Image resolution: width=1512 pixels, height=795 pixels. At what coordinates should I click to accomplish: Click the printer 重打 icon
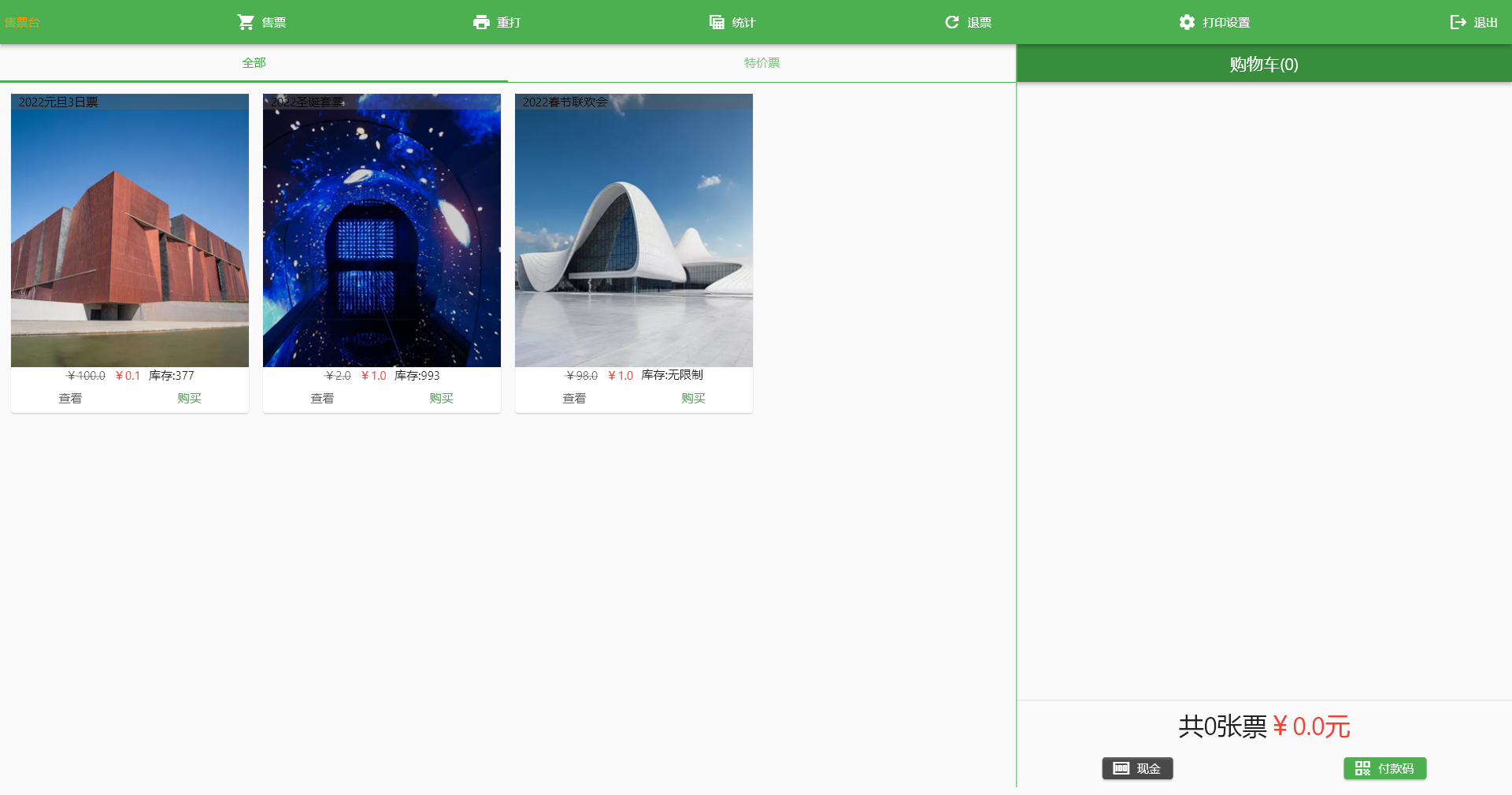(481, 22)
